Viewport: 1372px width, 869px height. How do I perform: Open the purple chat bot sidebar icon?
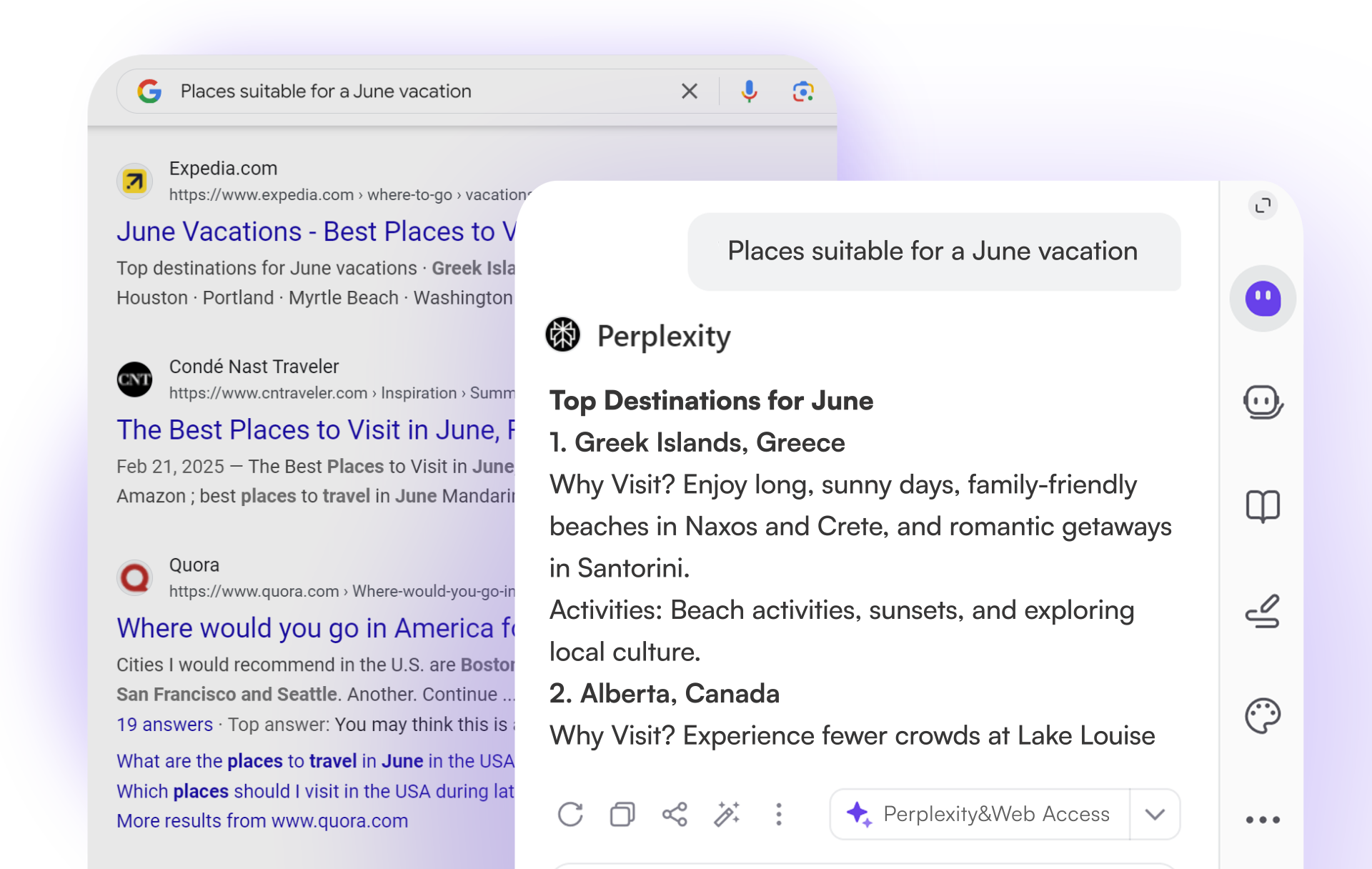pyautogui.click(x=1263, y=299)
